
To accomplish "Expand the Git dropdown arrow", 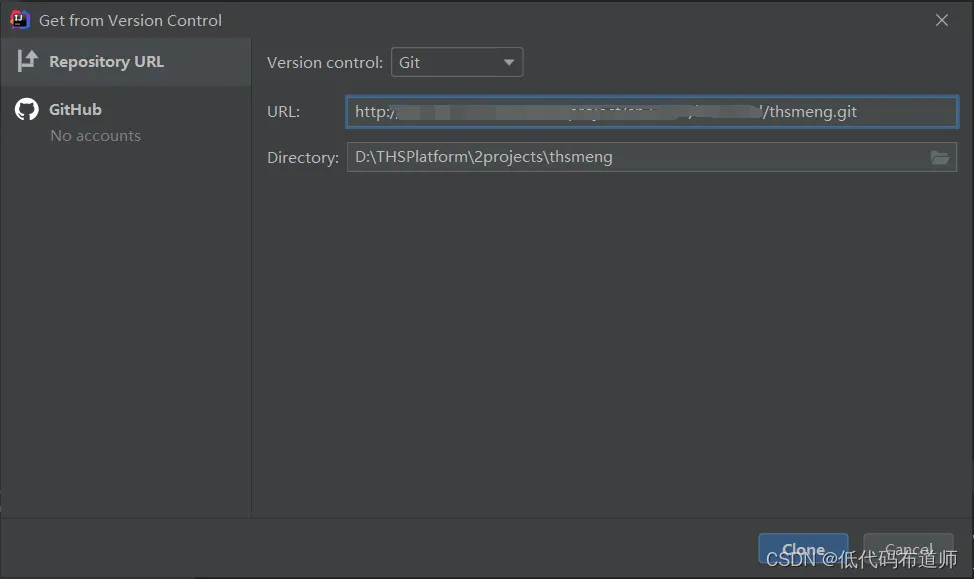I will (x=509, y=62).
